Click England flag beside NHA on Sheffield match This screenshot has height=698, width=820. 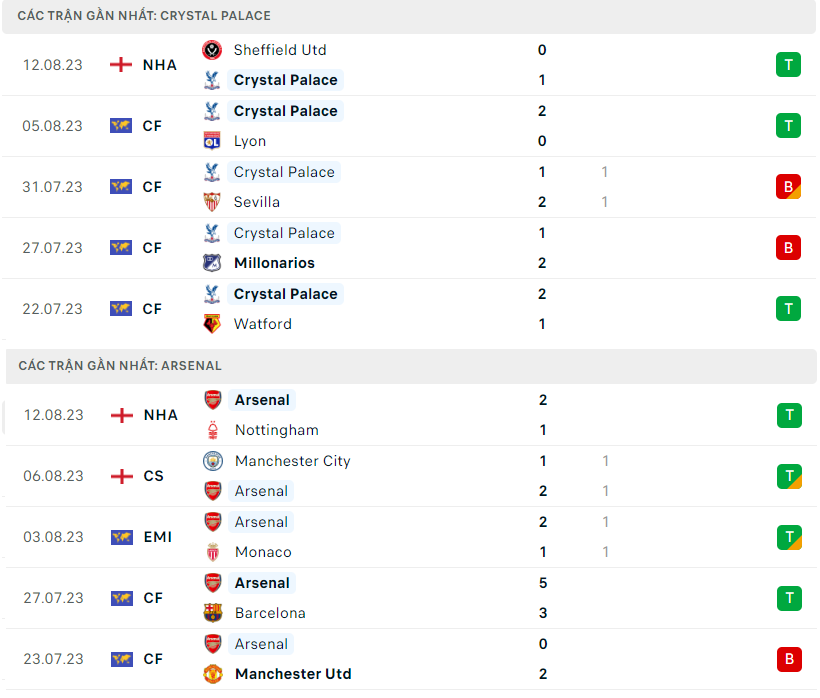(x=121, y=65)
